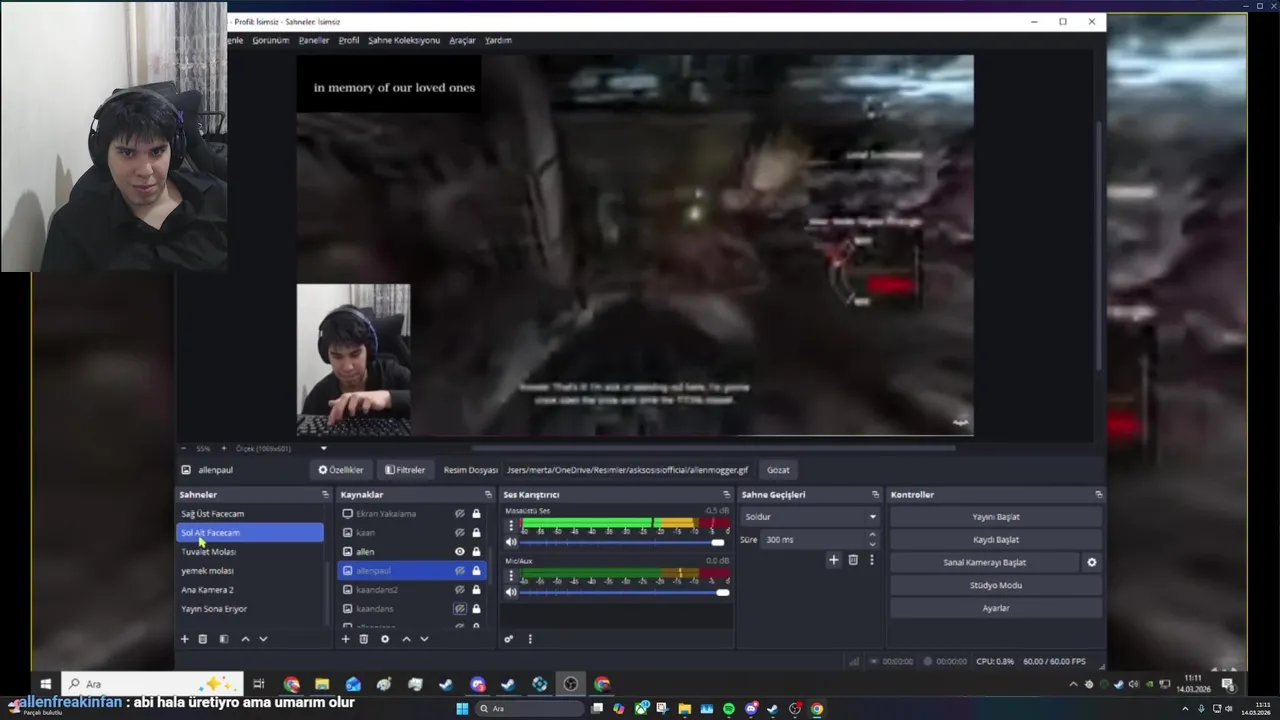This screenshot has width=1280, height=720.
Task: Decrease transition Süre with down arrow
Action: click(x=872, y=544)
